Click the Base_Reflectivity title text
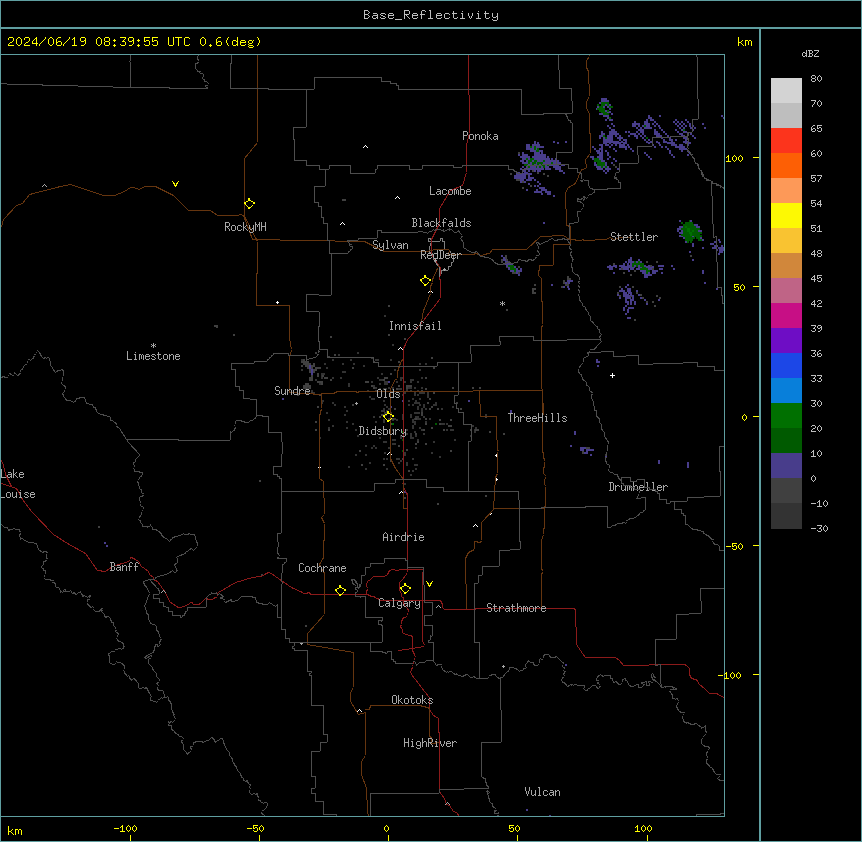The image size is (862, 842). (431, 15)
